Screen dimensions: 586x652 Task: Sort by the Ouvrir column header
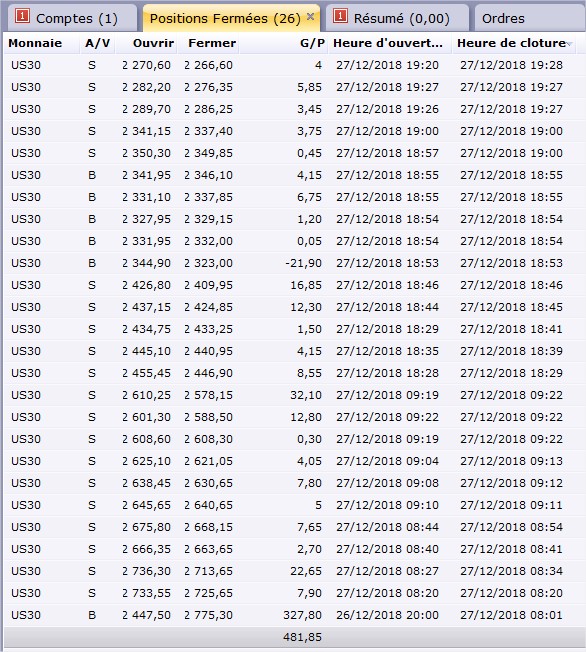tap(146, 43)
